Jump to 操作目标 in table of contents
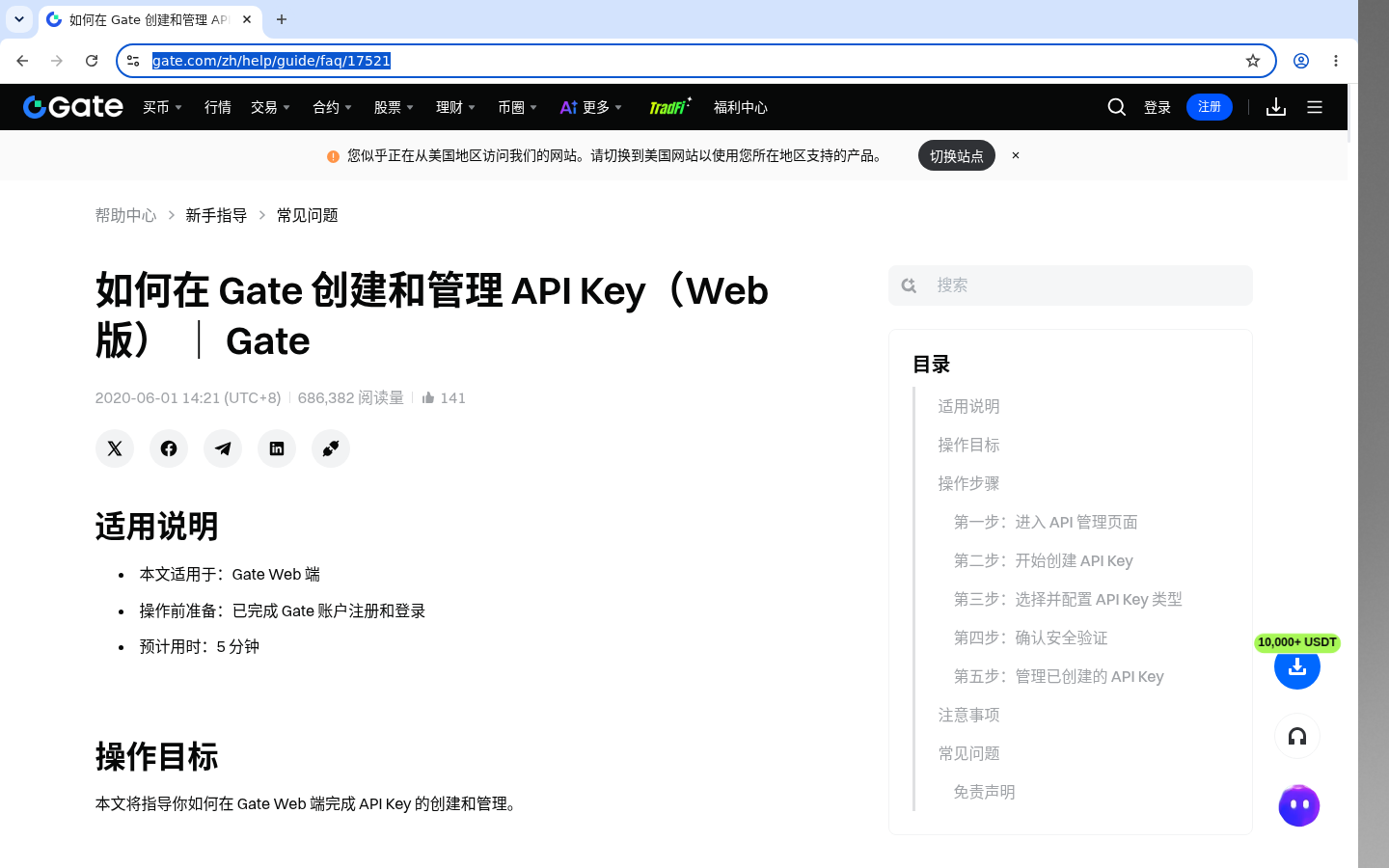 point(968,445)
